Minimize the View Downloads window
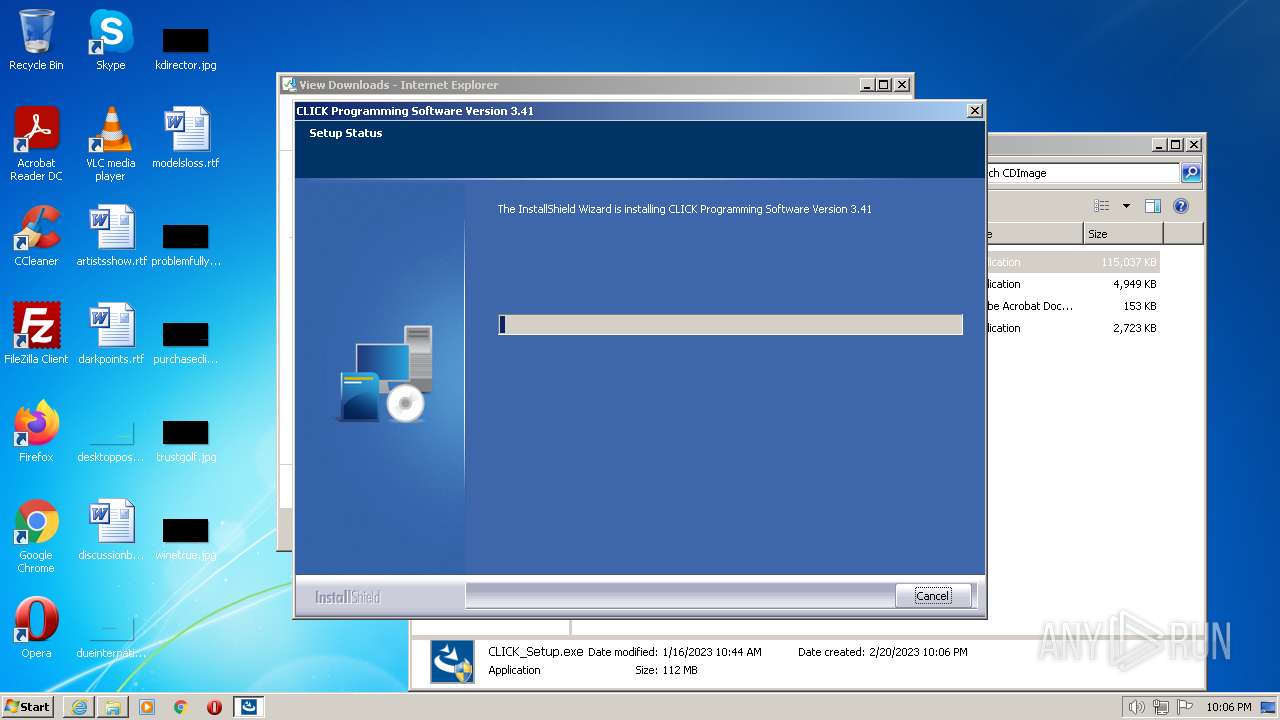The width and height of the screenshot is (1280, 720). click(x=867, y=85)
